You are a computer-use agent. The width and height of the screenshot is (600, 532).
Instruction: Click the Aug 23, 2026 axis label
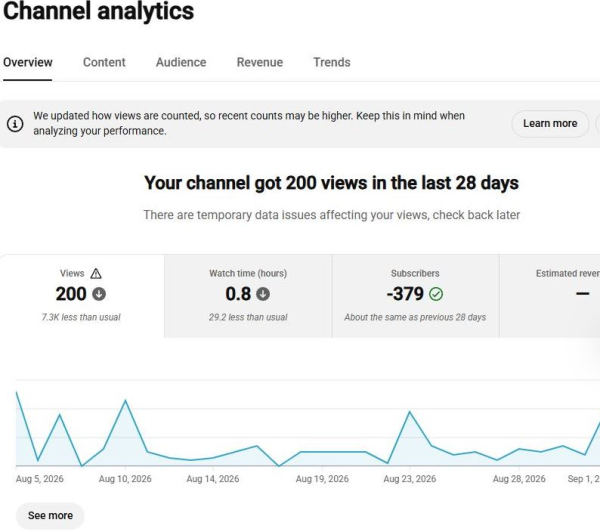click(x=410, y=479)
